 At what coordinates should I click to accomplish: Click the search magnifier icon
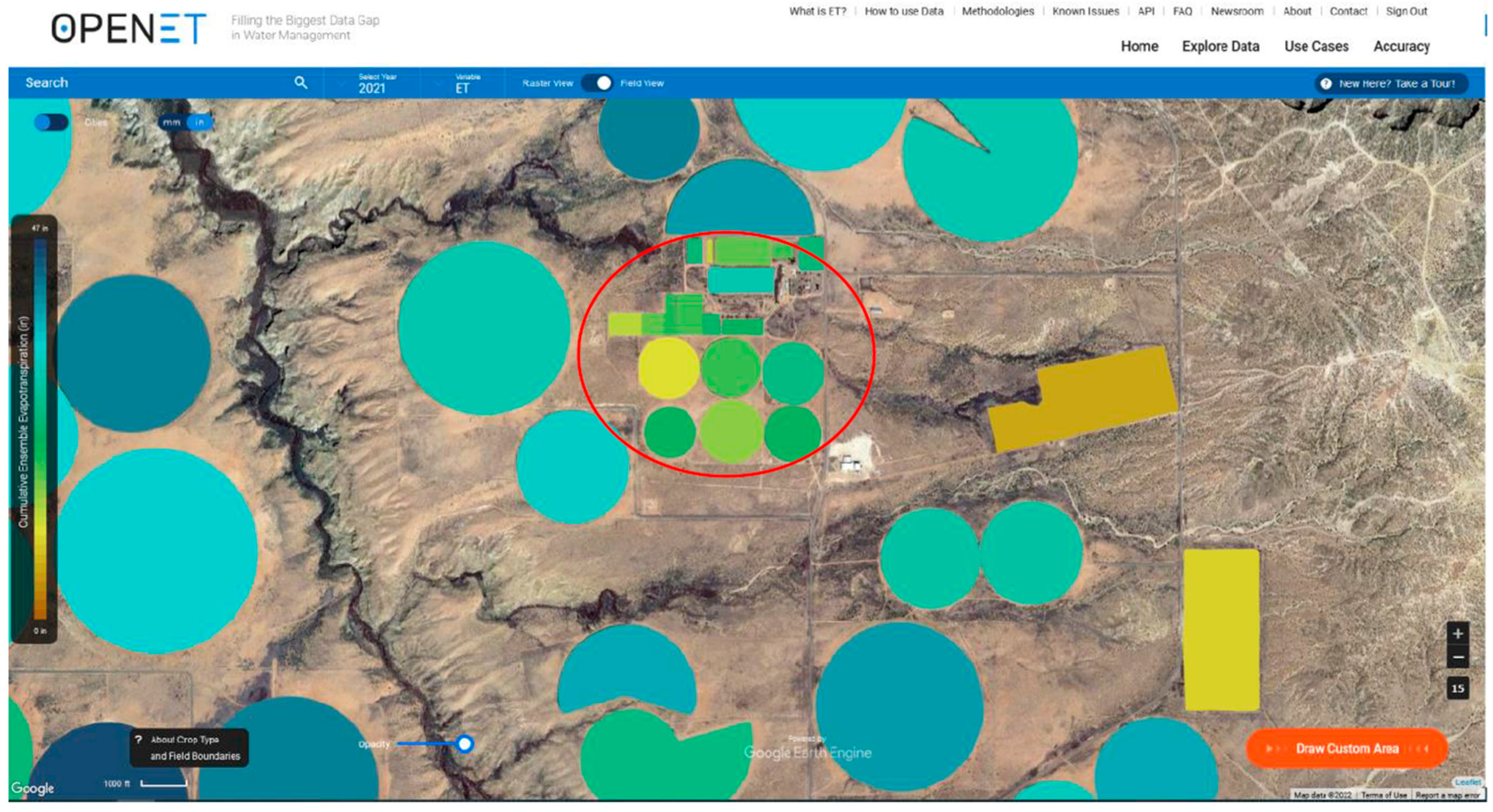click(x=300, y=83)
